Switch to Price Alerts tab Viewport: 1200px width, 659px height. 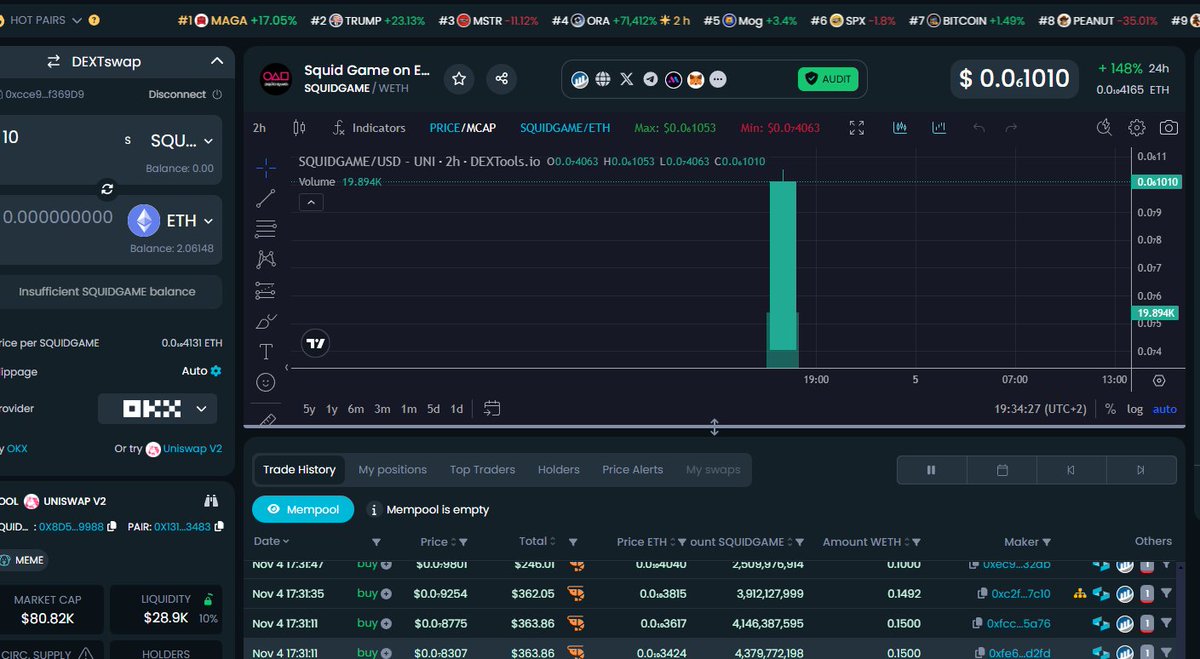point(632,469)
